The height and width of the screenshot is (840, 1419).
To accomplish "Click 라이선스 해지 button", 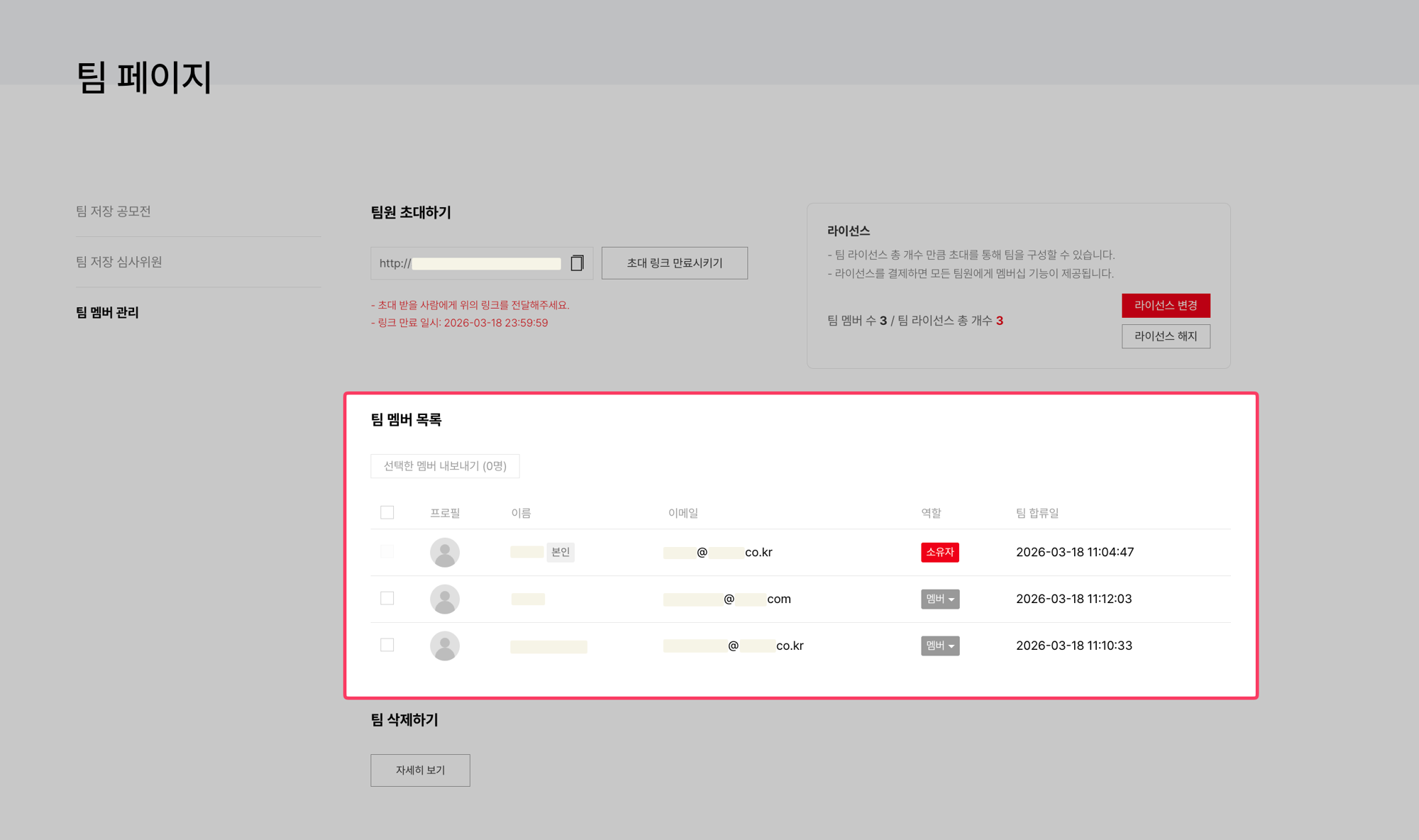I will [x=1166, y=336].
